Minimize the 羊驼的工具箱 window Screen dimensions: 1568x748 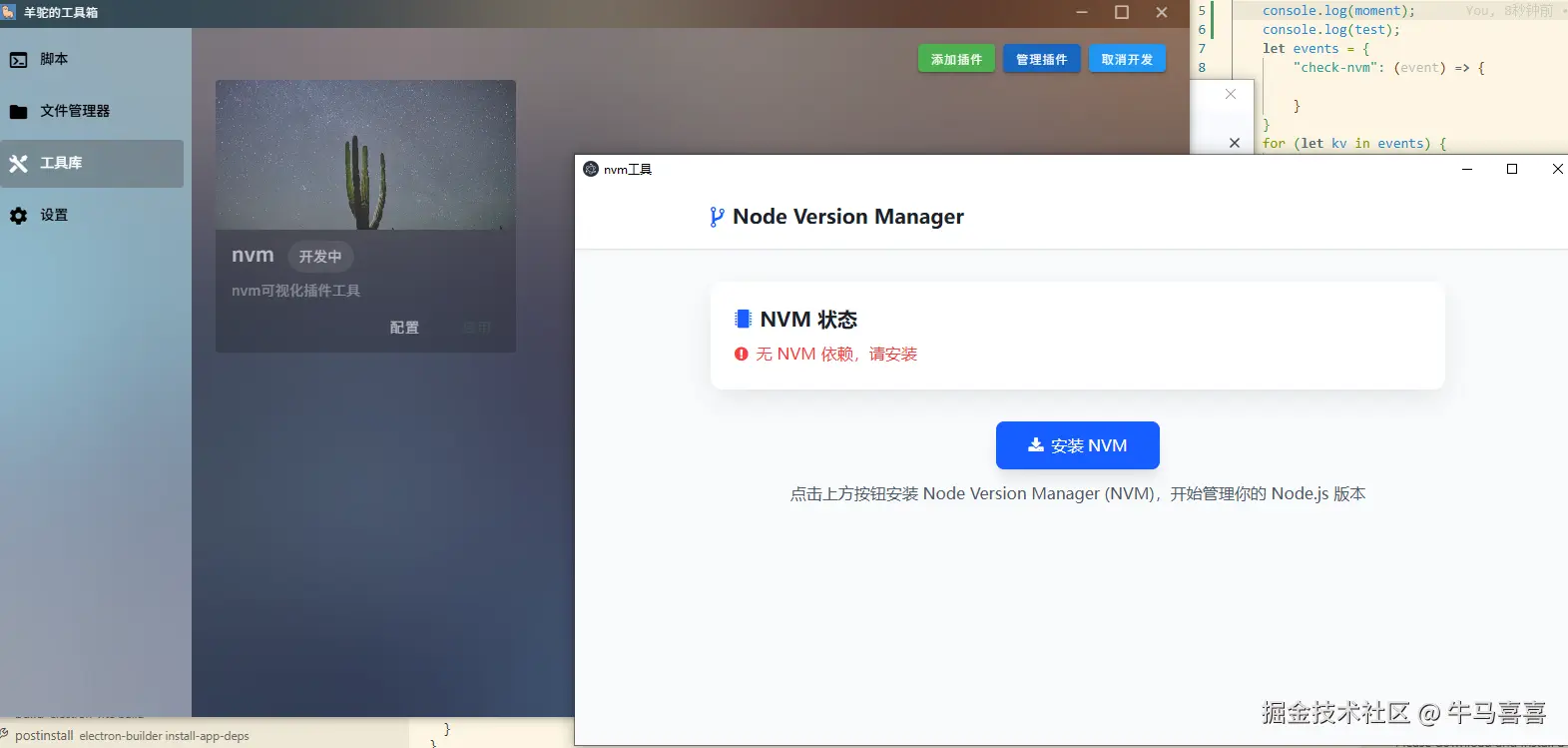pyautogui.click(x=1082, y=12)
